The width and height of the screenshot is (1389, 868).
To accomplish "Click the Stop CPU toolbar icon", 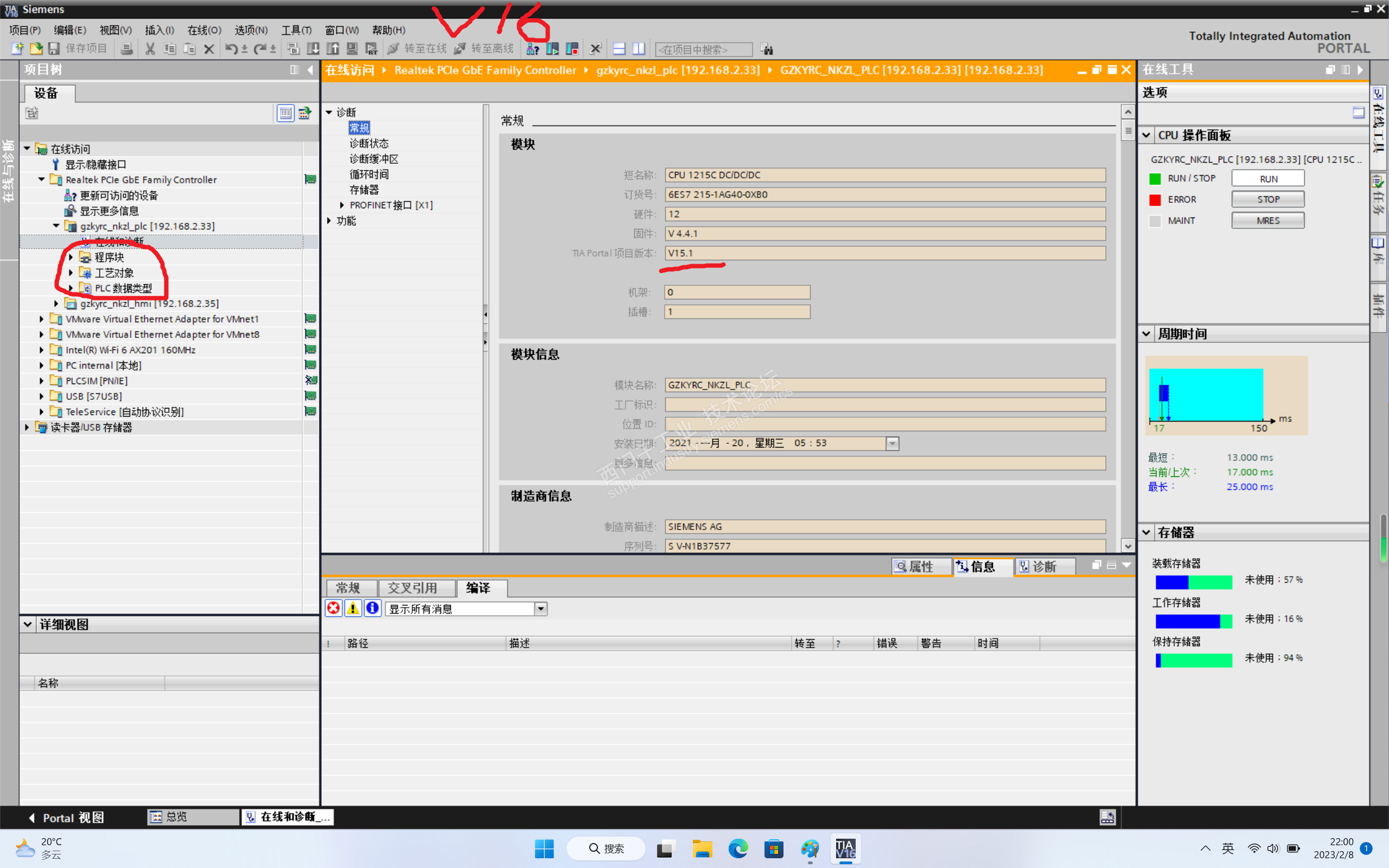I will point(572,49).
